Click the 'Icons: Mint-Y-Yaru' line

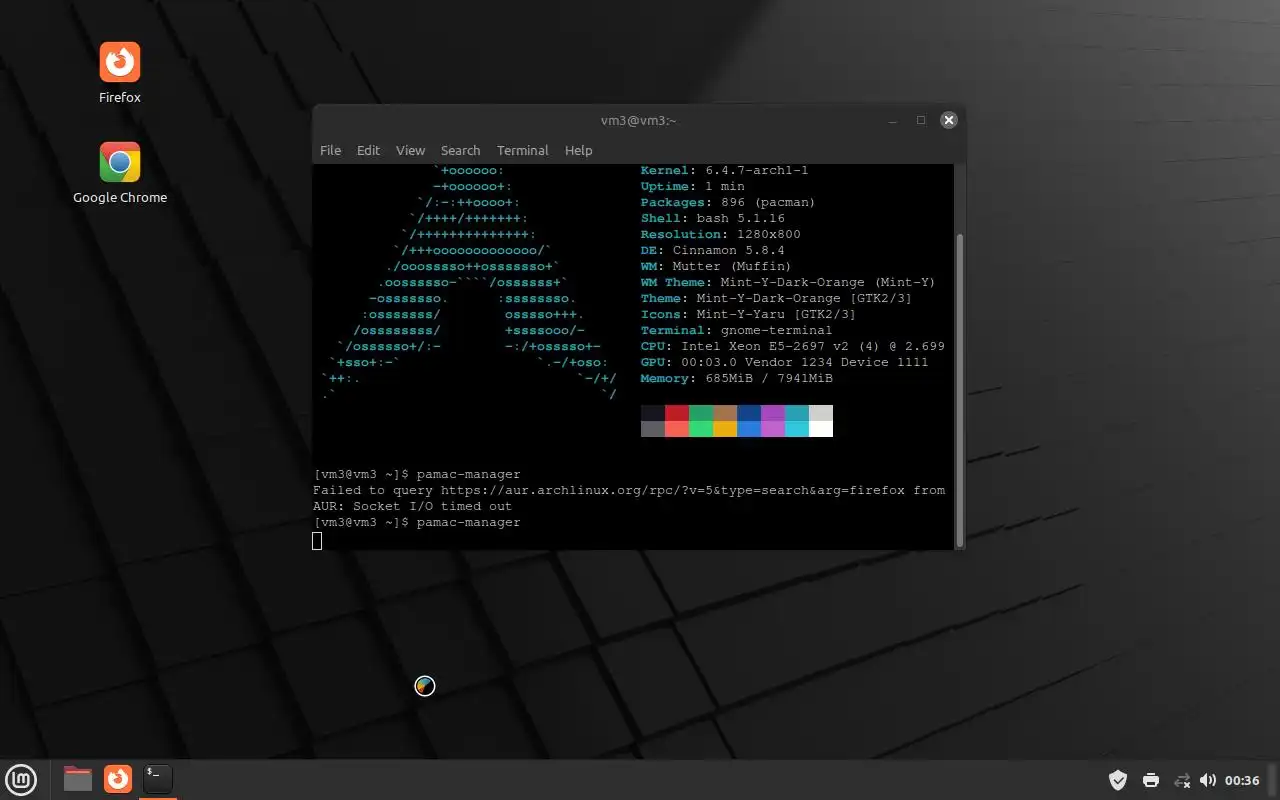pyautogui.click(x=748, y=314)
